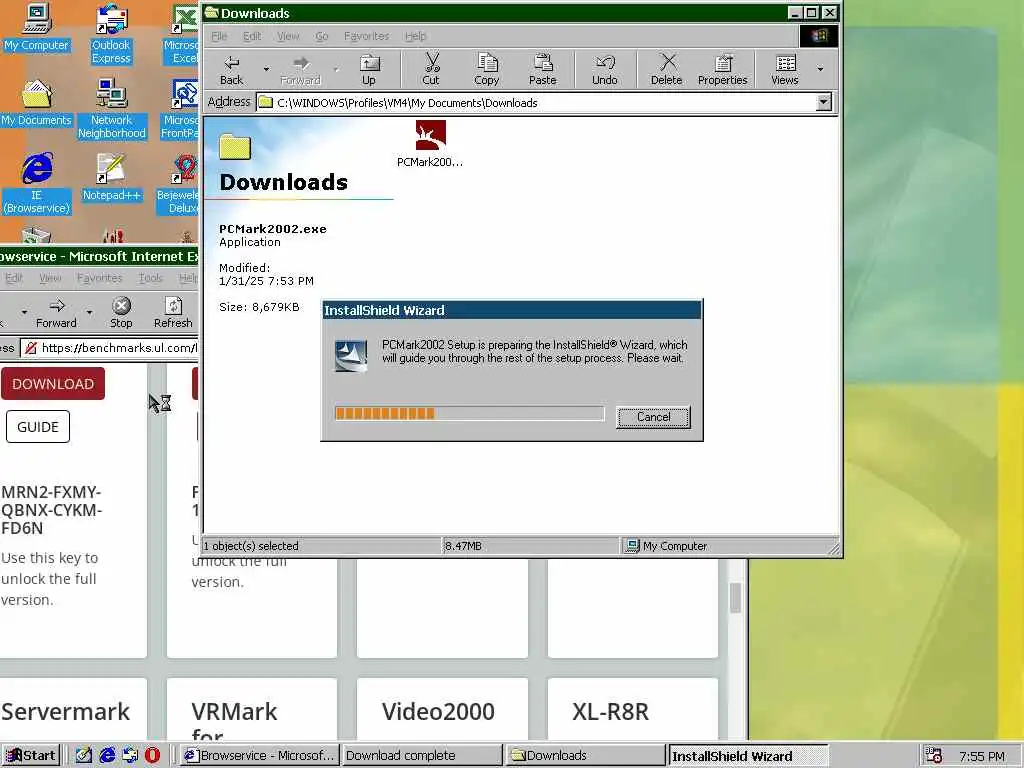Open the File menu in Downloads
The image size is (1024, 768).
point(219,36)
